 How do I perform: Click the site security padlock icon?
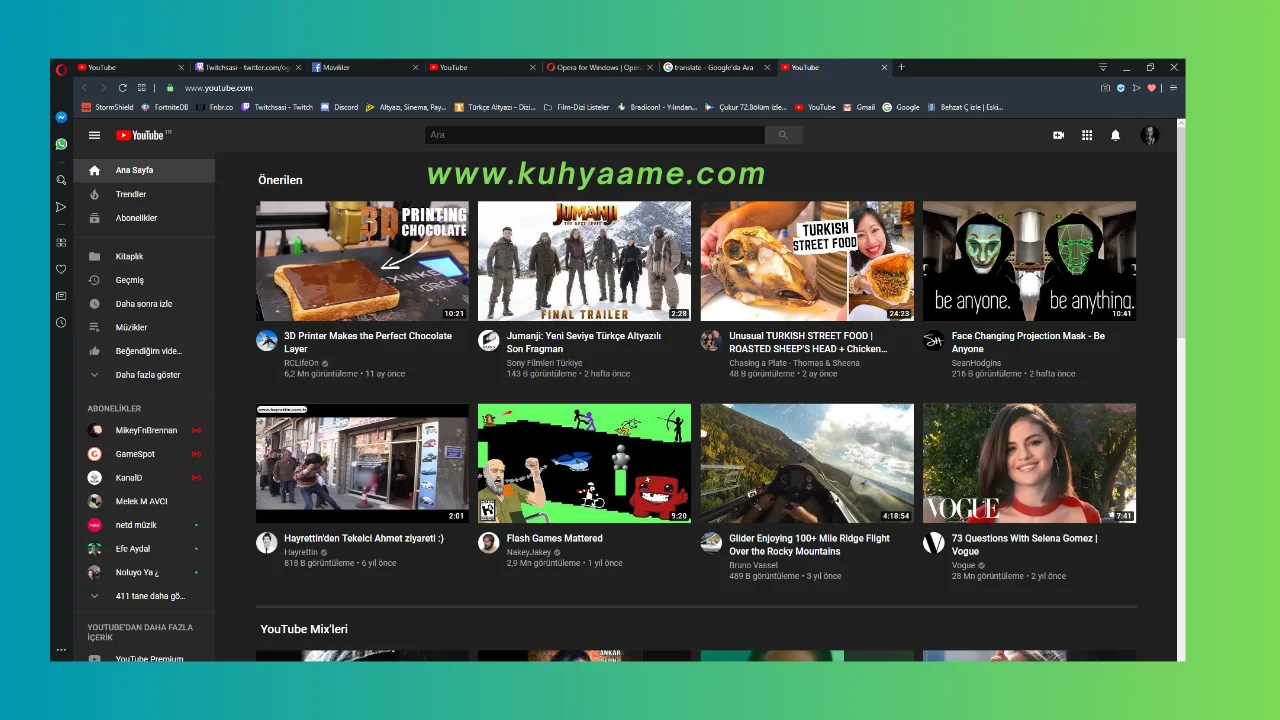coord(170,88)
